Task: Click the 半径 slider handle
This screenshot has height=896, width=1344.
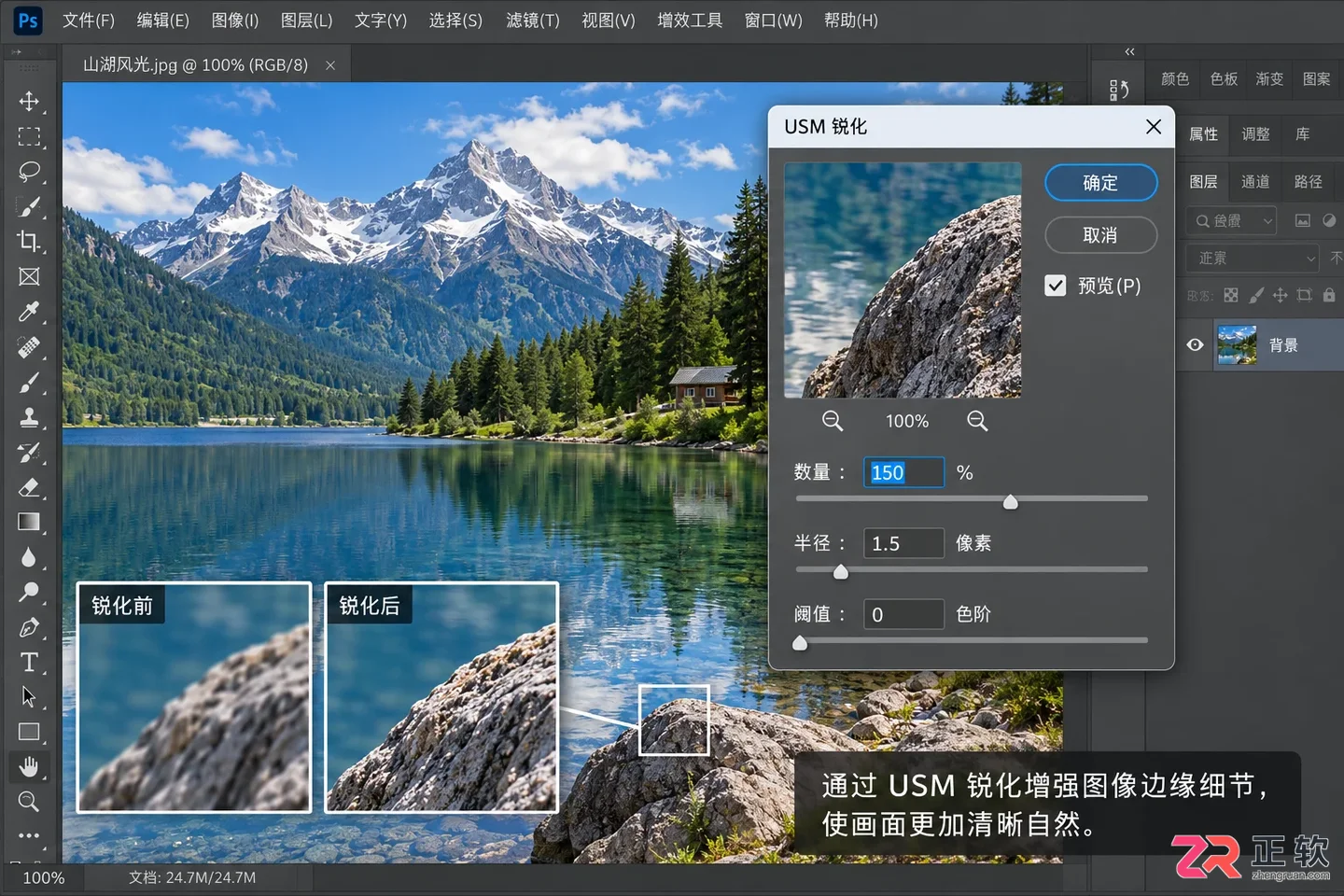Action: pos(840,571)
